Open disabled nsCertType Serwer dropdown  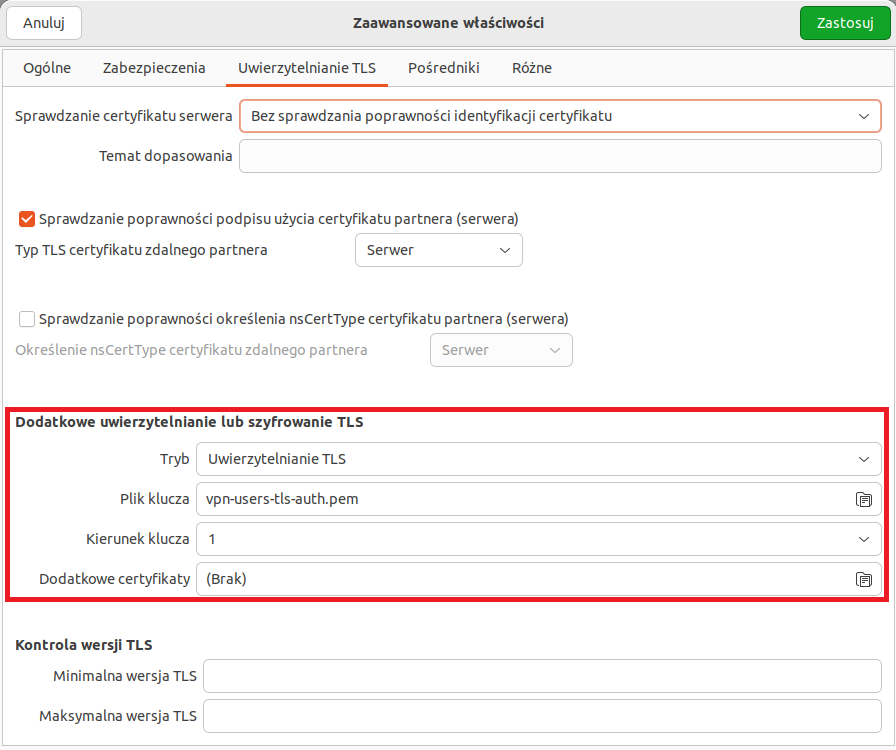click(501, 350)
